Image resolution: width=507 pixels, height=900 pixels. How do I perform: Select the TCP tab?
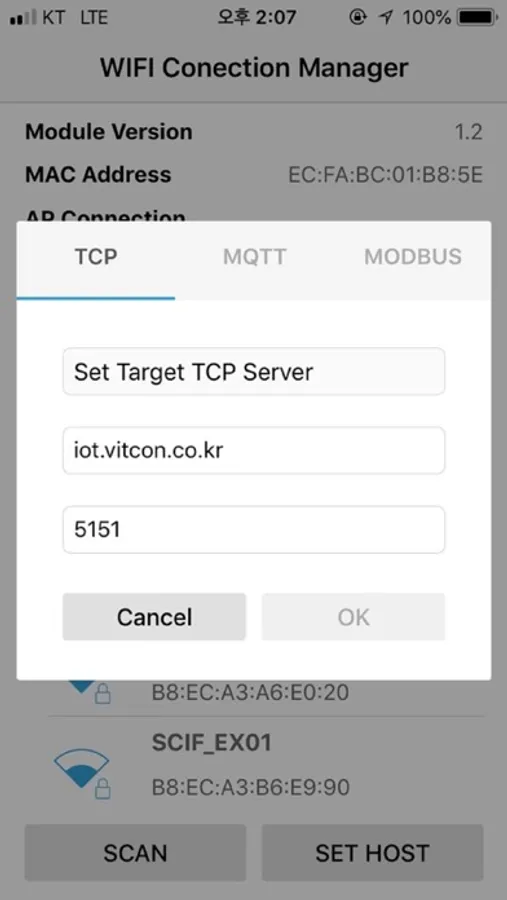point(96,259)
